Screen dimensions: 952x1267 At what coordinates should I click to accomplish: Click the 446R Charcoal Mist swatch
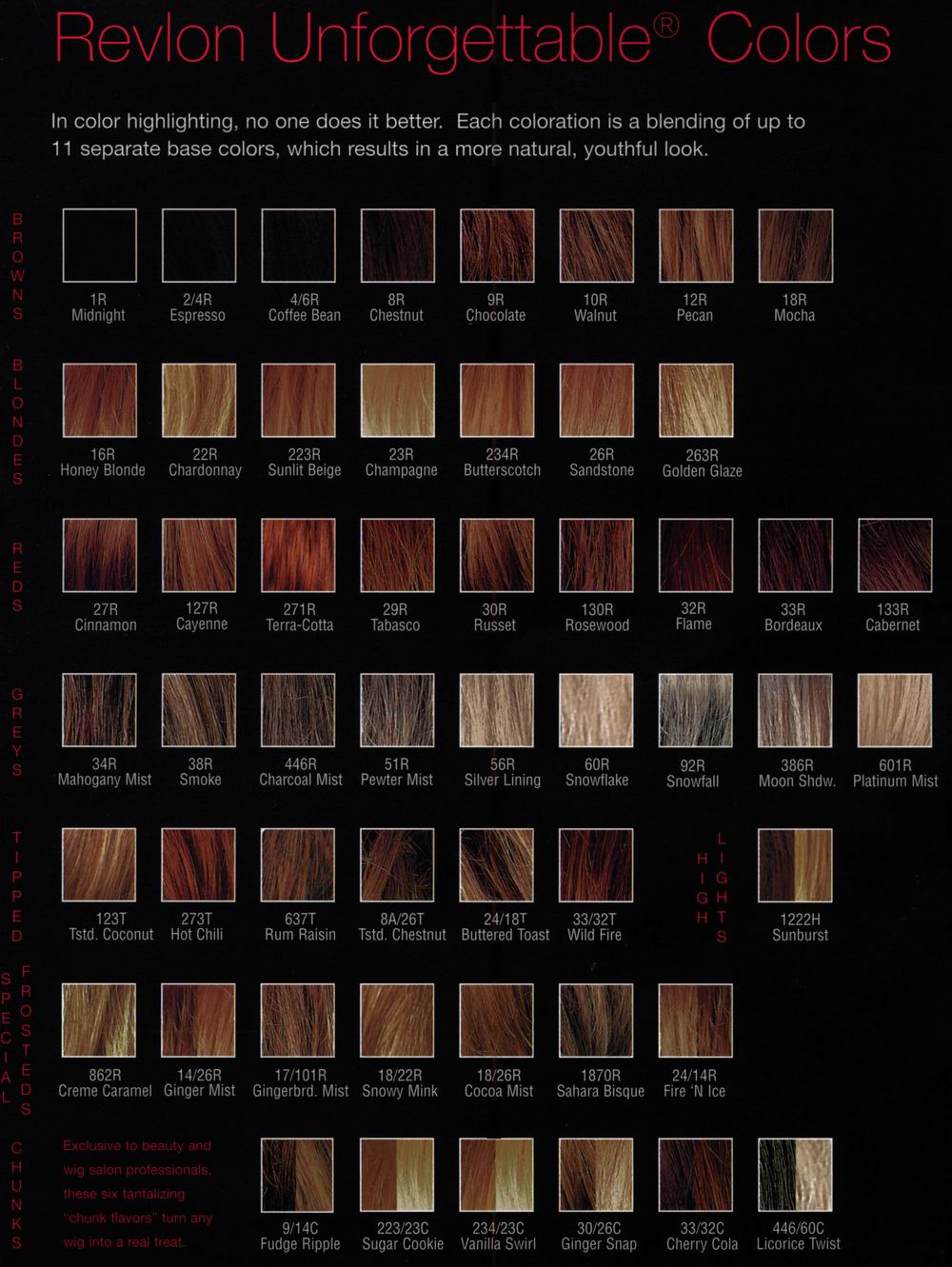point(298,710)
